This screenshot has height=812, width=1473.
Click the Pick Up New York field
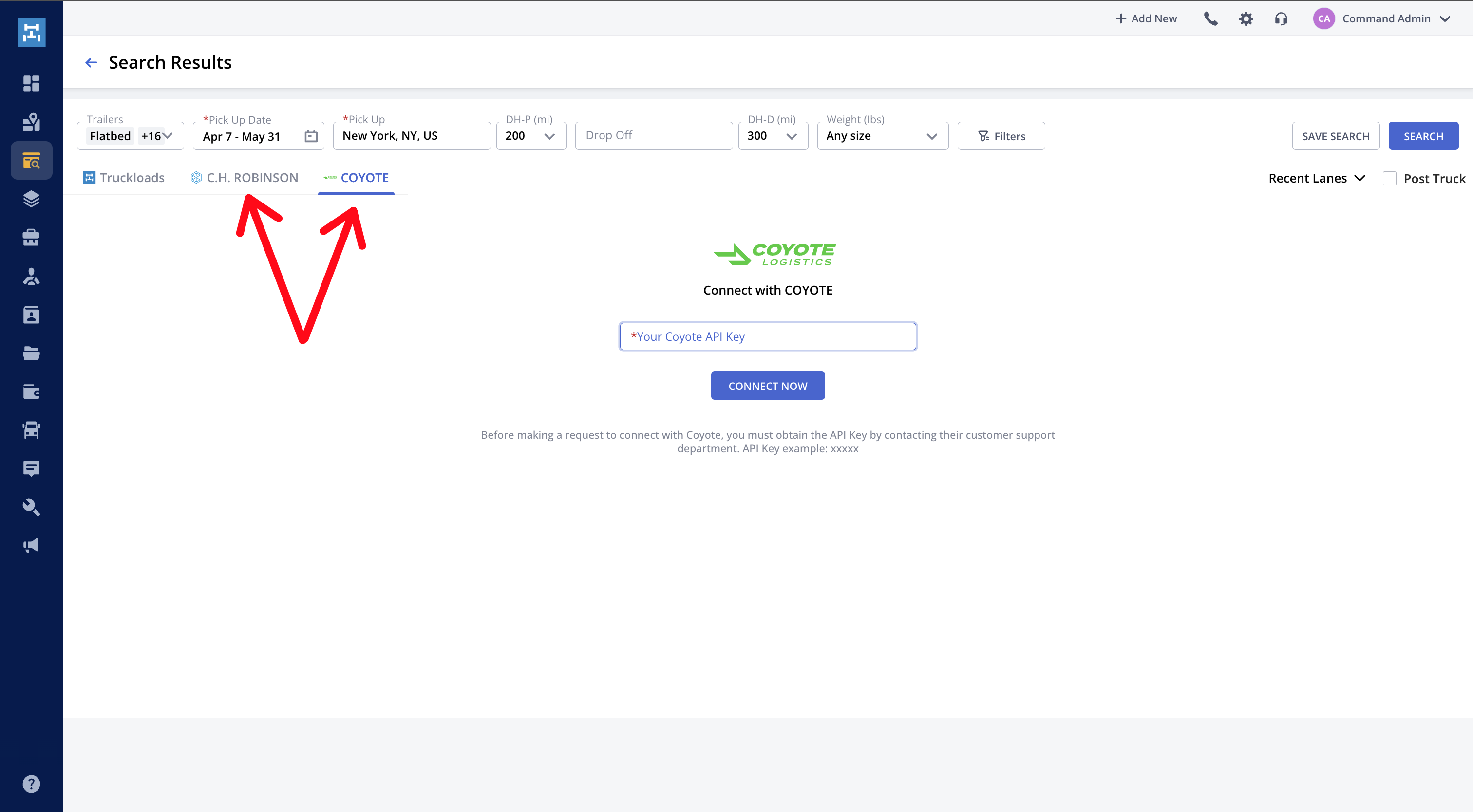point(412,136)
